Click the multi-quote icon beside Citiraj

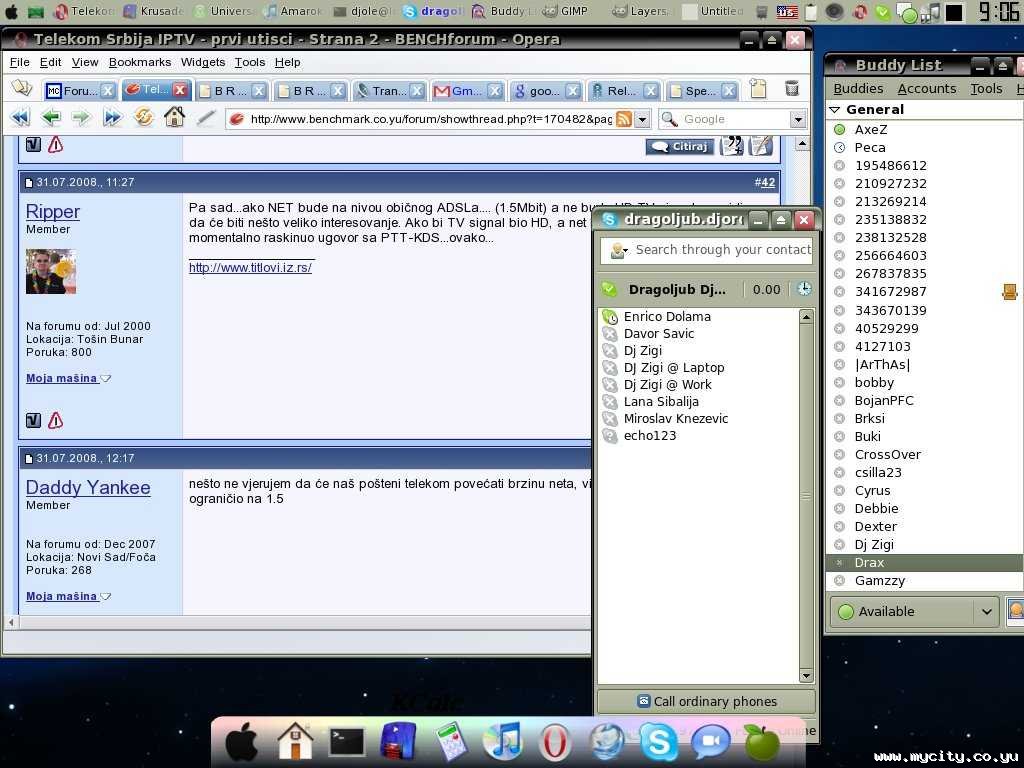coord(731,146)
